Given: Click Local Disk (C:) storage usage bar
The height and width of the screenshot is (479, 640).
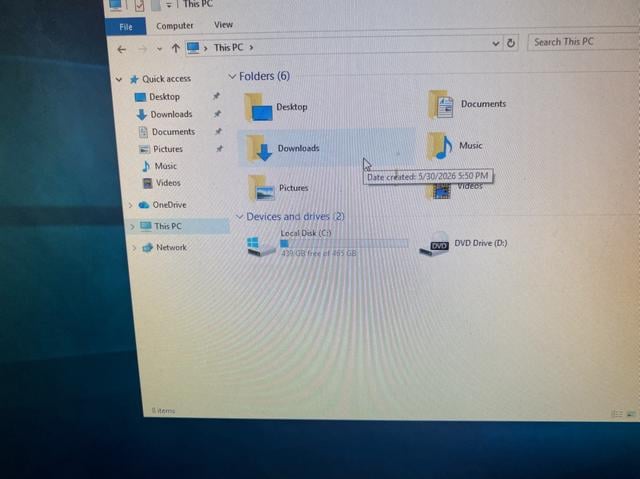Looking at the screenshot, I should [344, 244].
